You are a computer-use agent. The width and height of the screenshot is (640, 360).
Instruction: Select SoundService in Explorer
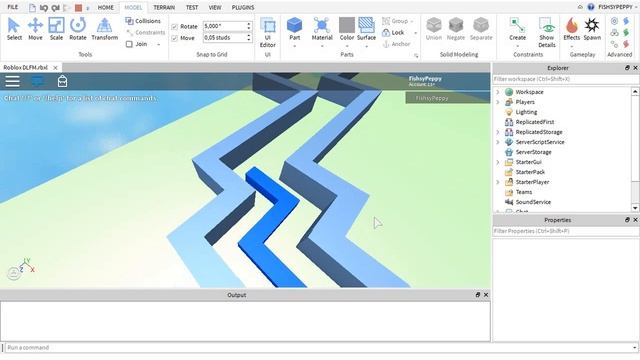533,202
